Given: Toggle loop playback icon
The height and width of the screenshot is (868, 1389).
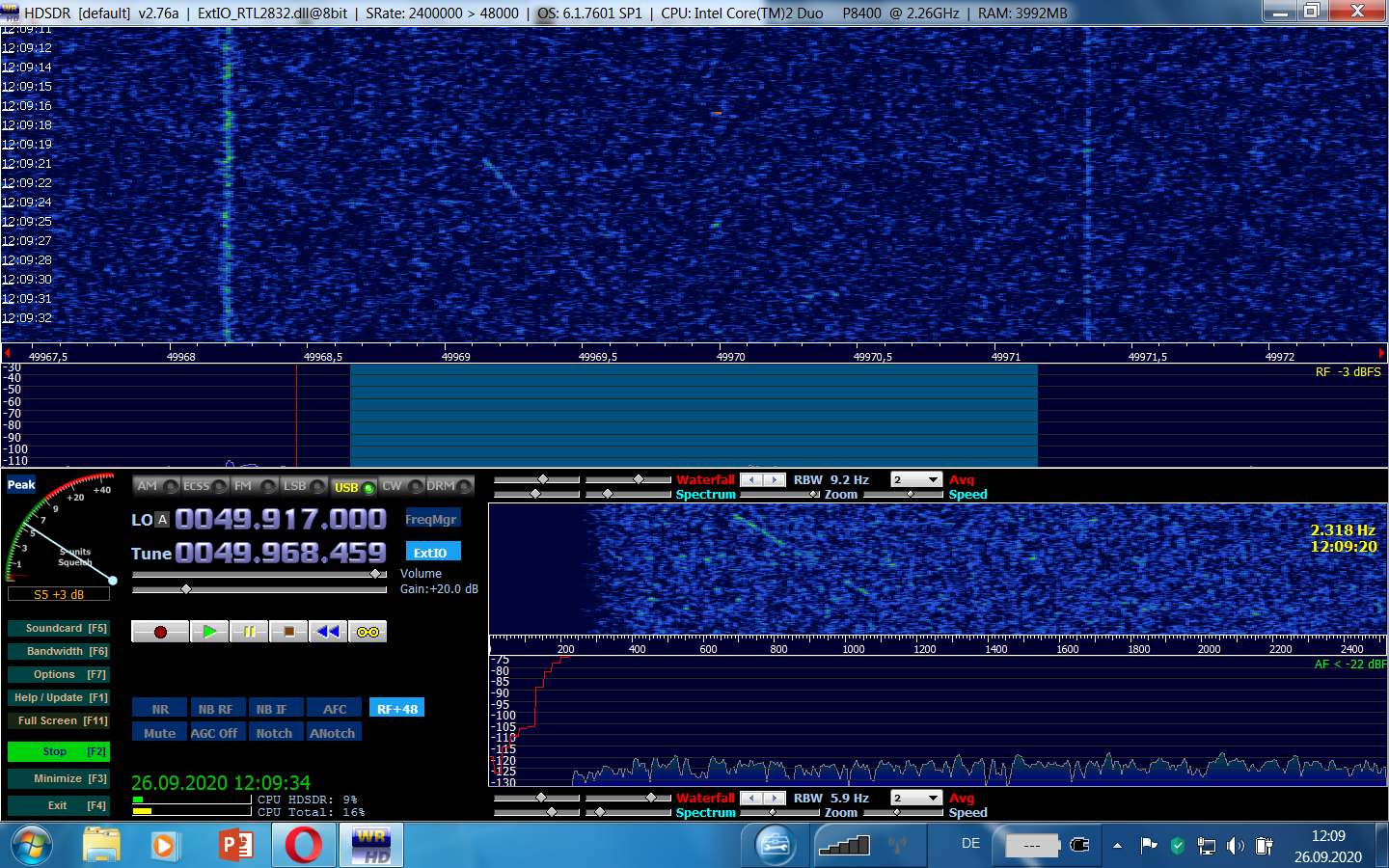Looking at the screenshot, I should pyautogui.click(x=368, y=632).
